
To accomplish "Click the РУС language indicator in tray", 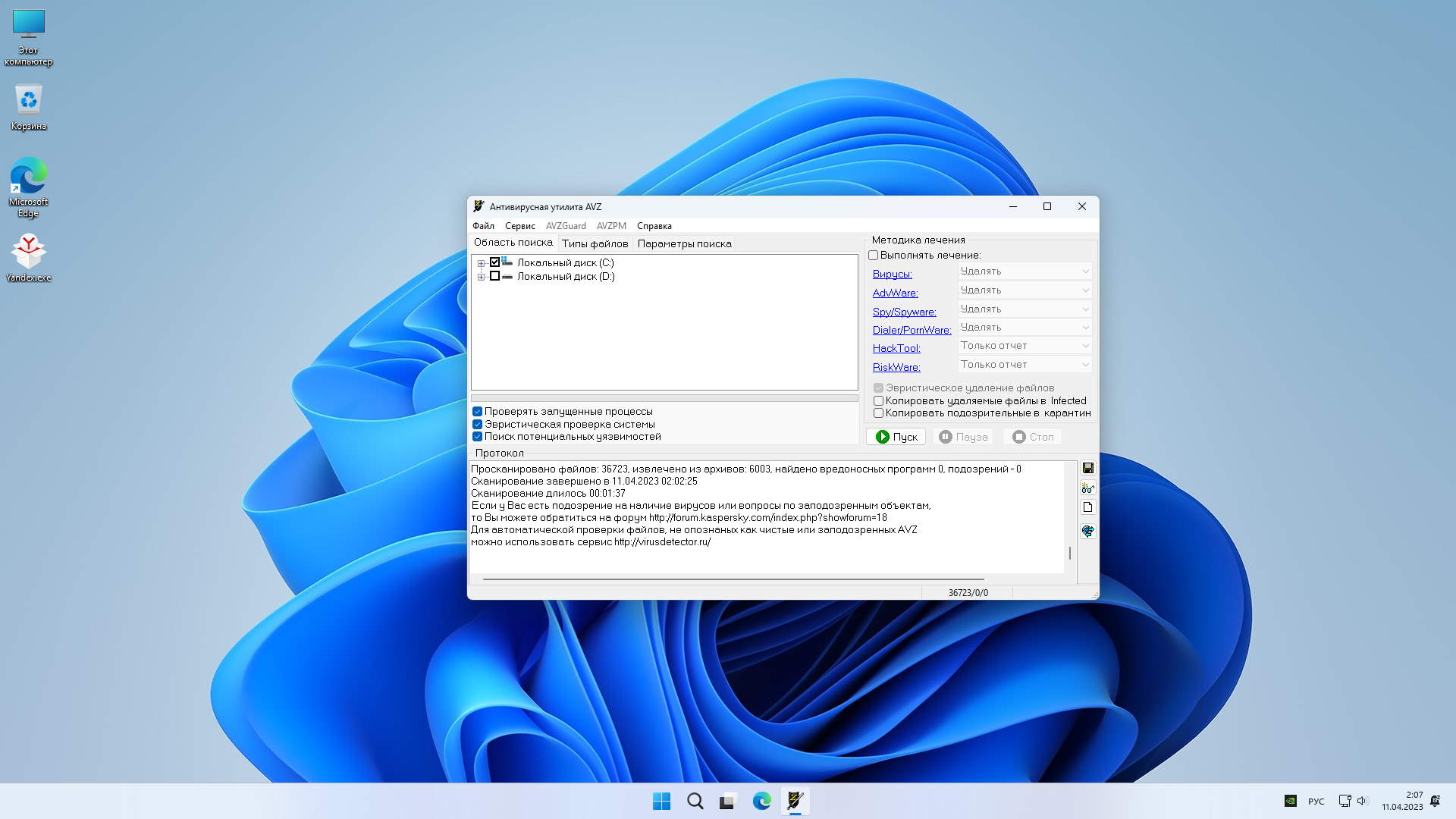I will [1316, 802].
